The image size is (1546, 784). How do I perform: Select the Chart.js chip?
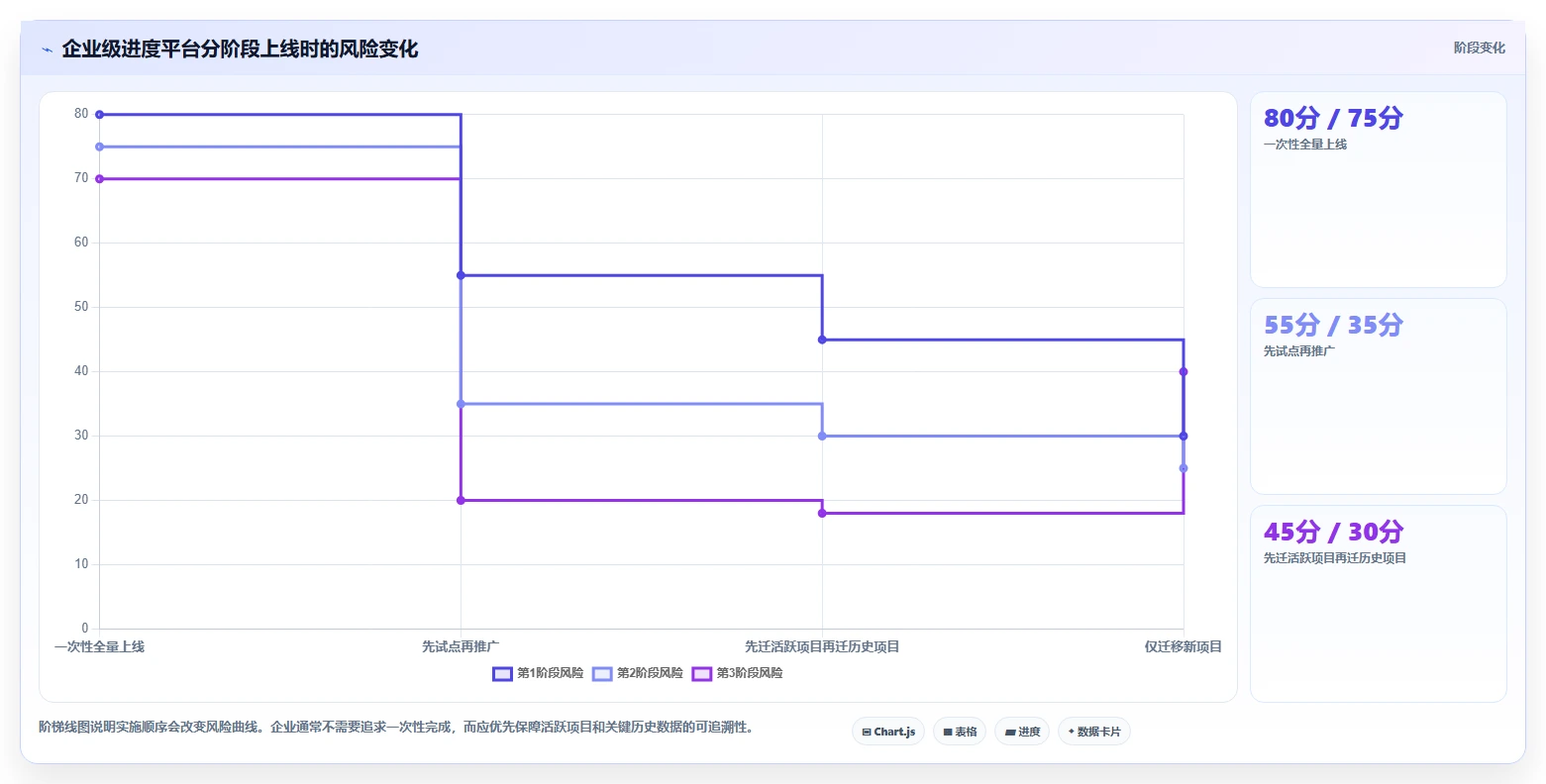[x=888, y=732]
